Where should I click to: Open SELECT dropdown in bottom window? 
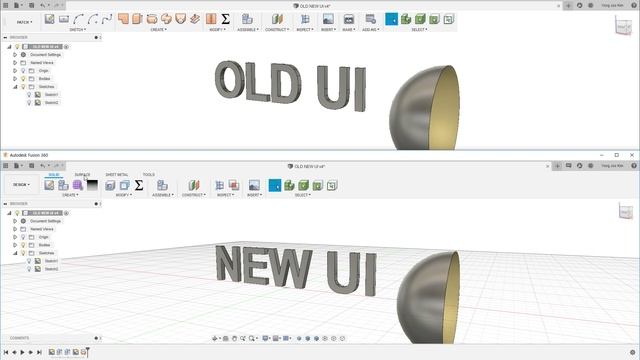click(x=303, y=195)
